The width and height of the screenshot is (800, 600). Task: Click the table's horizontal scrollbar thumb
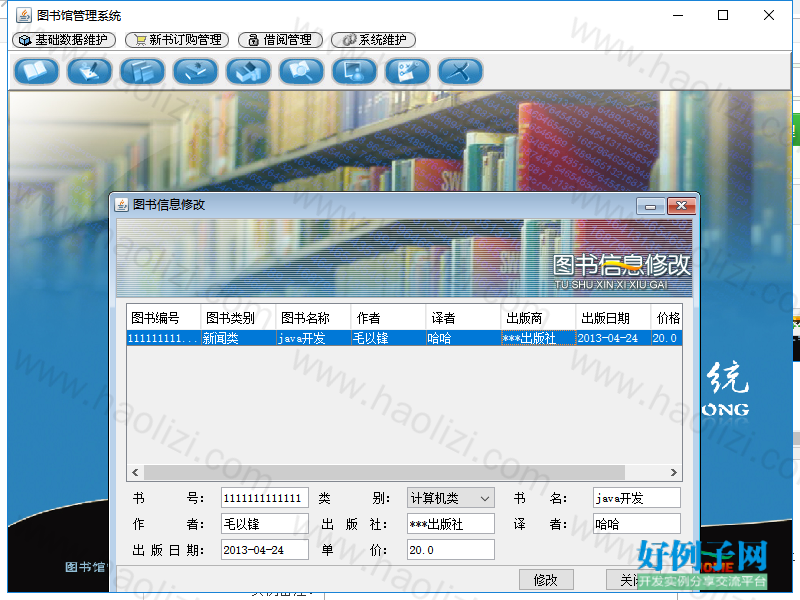[x=384, y=472]
